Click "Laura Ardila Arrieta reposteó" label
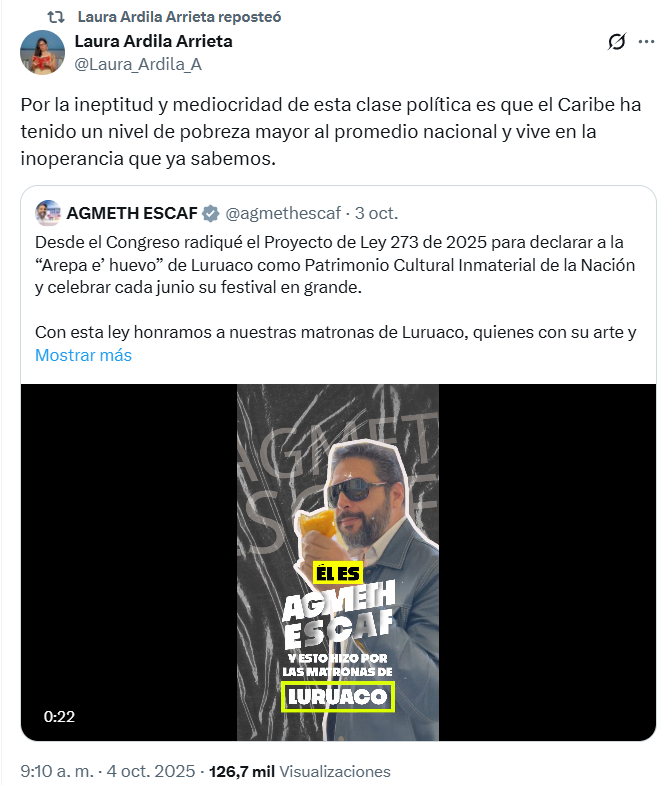The width and height of the screenshot is (668, 785). [x=179, y=17]
